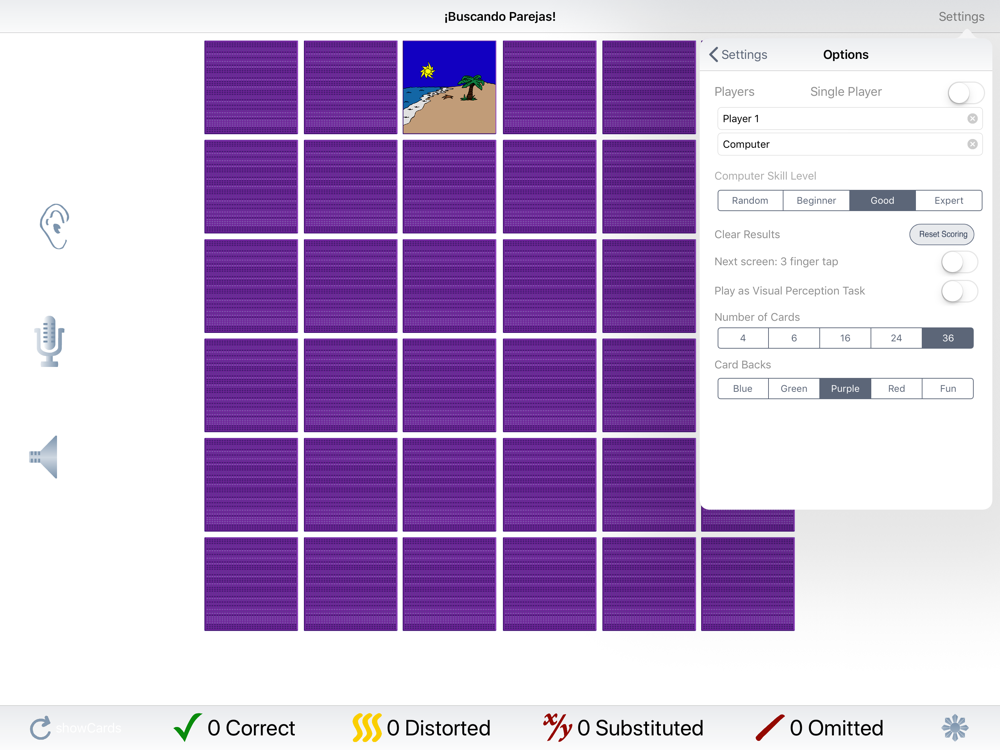1000x750 pixels.
Task: Tap the speaker playback icon
Action: tap(44, 457)
